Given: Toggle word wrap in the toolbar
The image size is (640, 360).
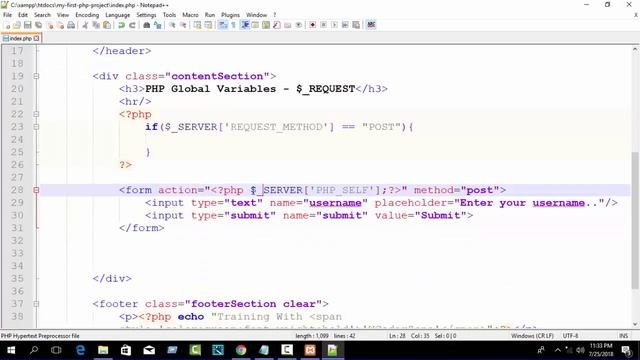Looking at the screenshot, I should (x=222, y=25).
